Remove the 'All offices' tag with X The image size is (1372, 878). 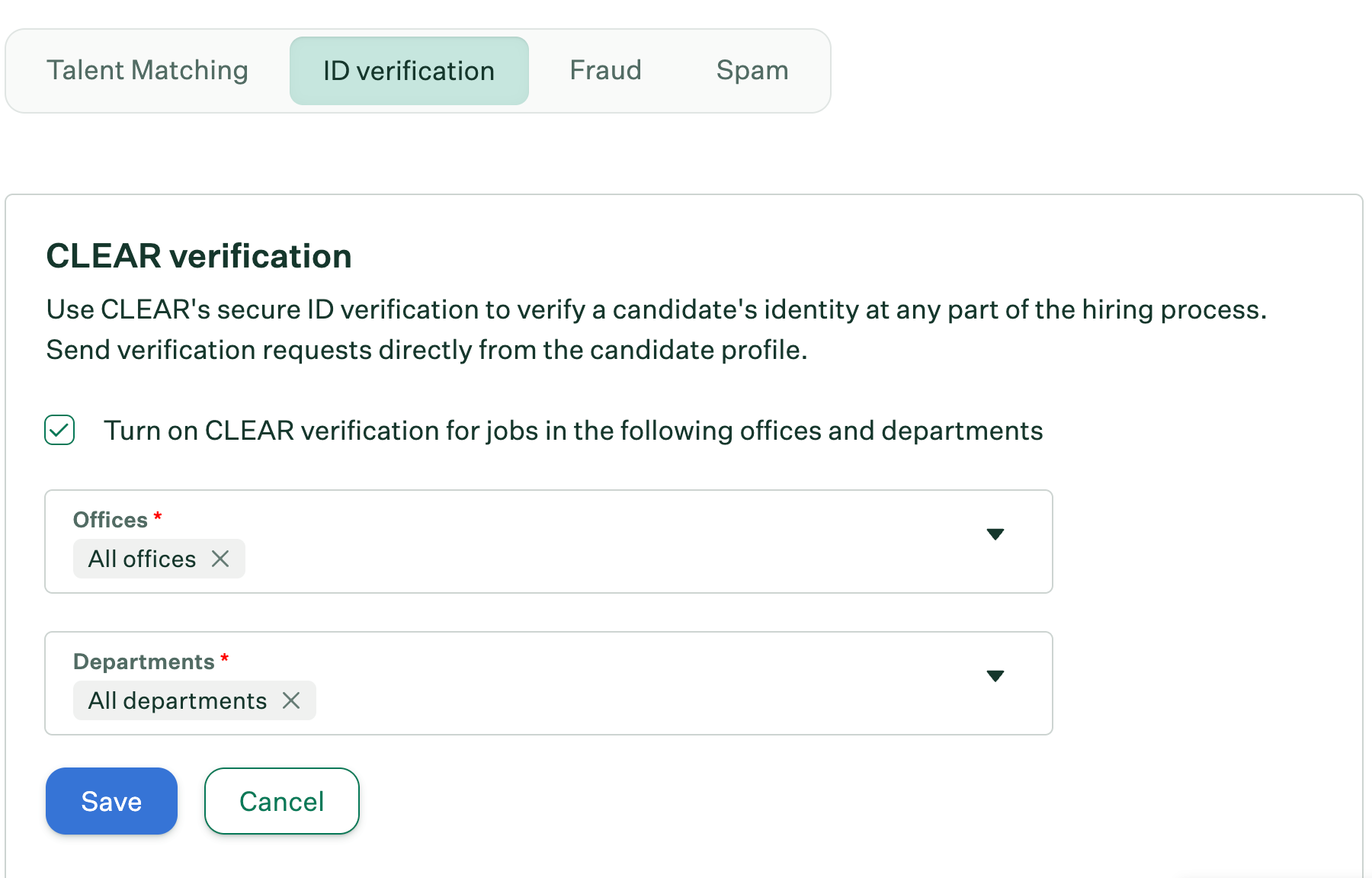pyautogui.click(x=220, y=559)
